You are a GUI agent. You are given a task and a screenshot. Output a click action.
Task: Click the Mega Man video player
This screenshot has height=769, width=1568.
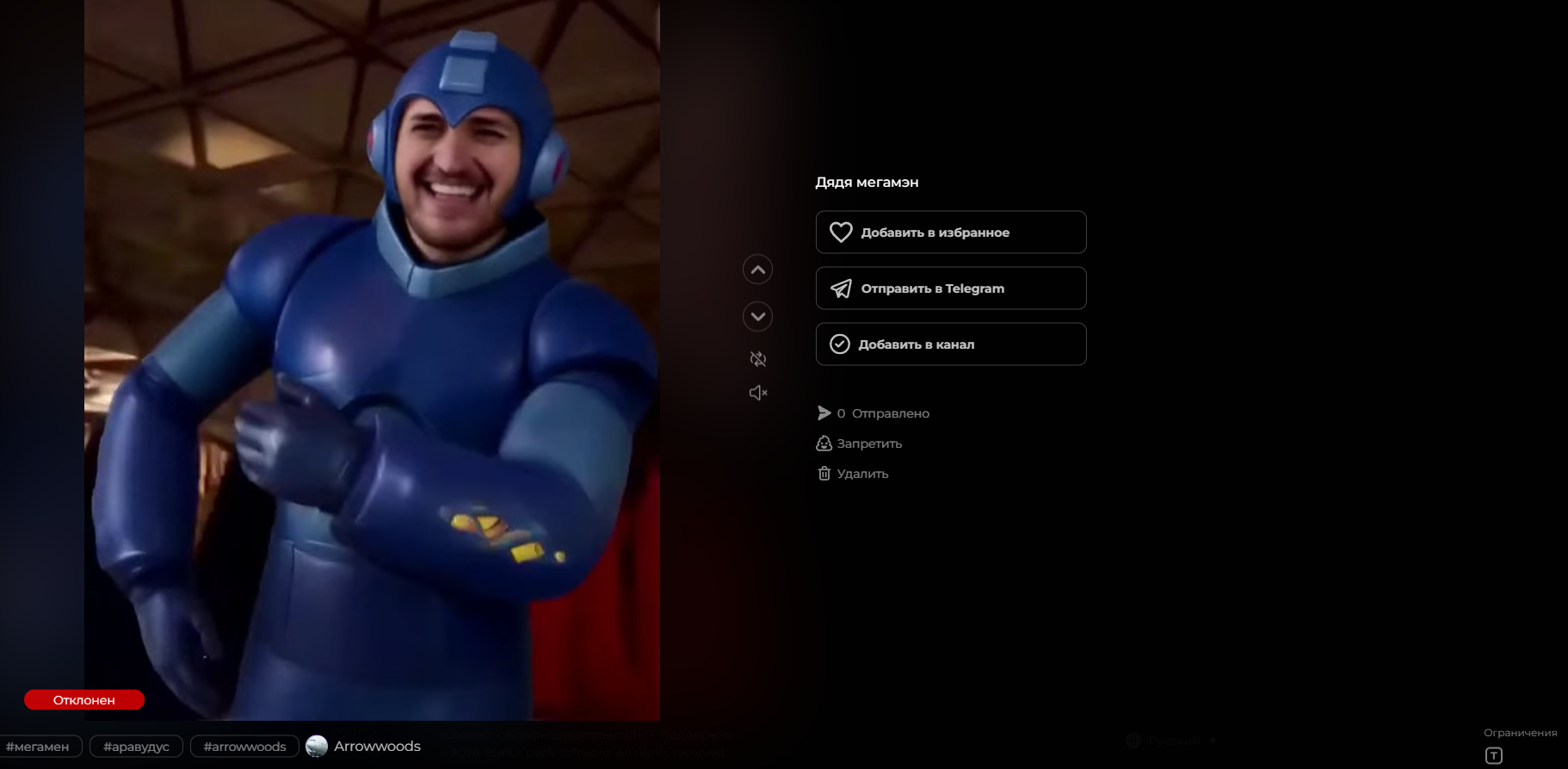point(372,360)
